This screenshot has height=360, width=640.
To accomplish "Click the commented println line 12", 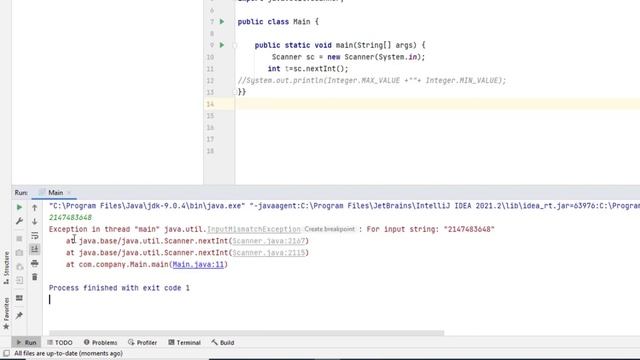I will coord(372,80).
